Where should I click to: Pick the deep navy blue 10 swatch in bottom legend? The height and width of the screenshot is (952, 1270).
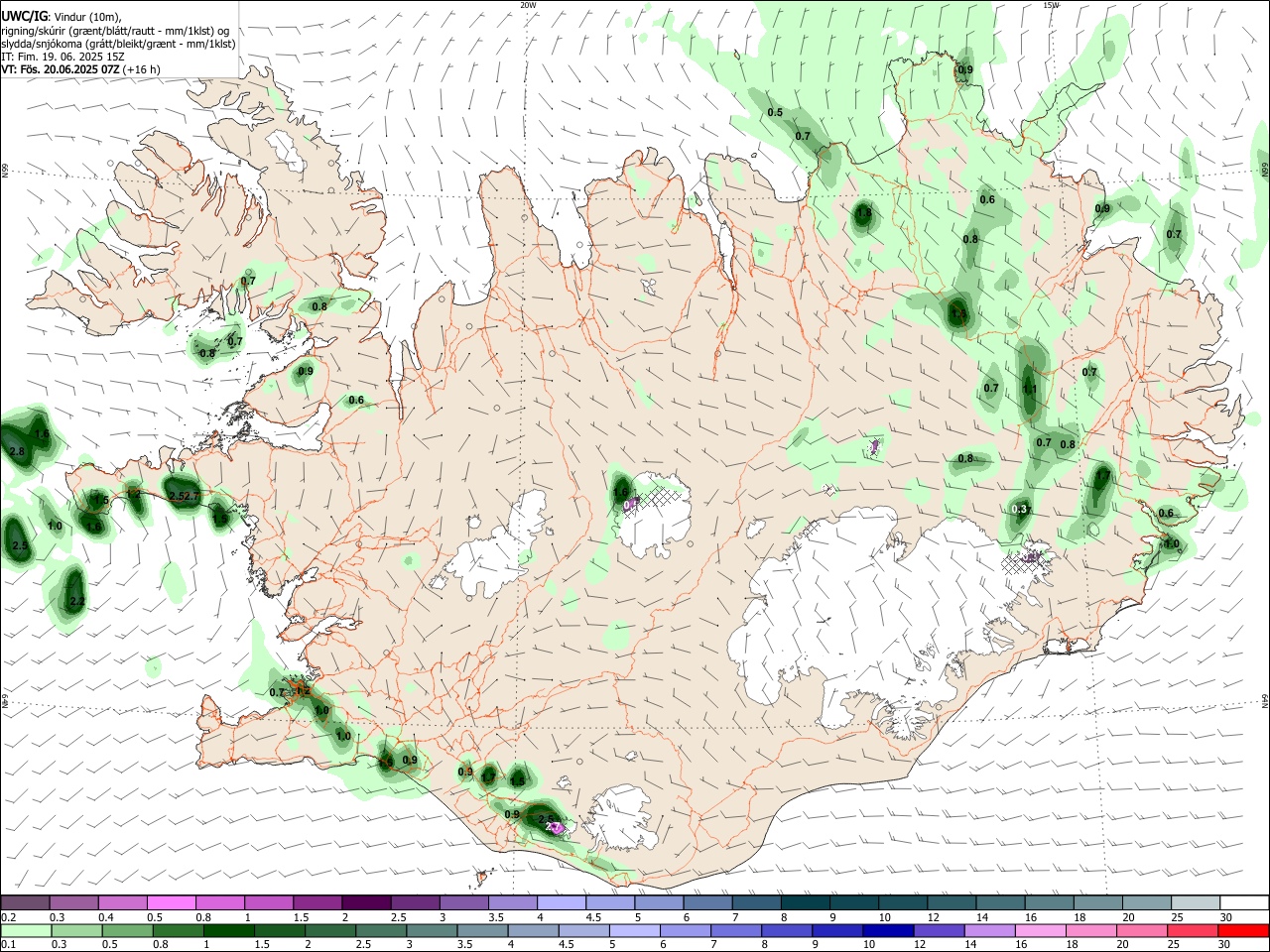(x=887, y=930)
